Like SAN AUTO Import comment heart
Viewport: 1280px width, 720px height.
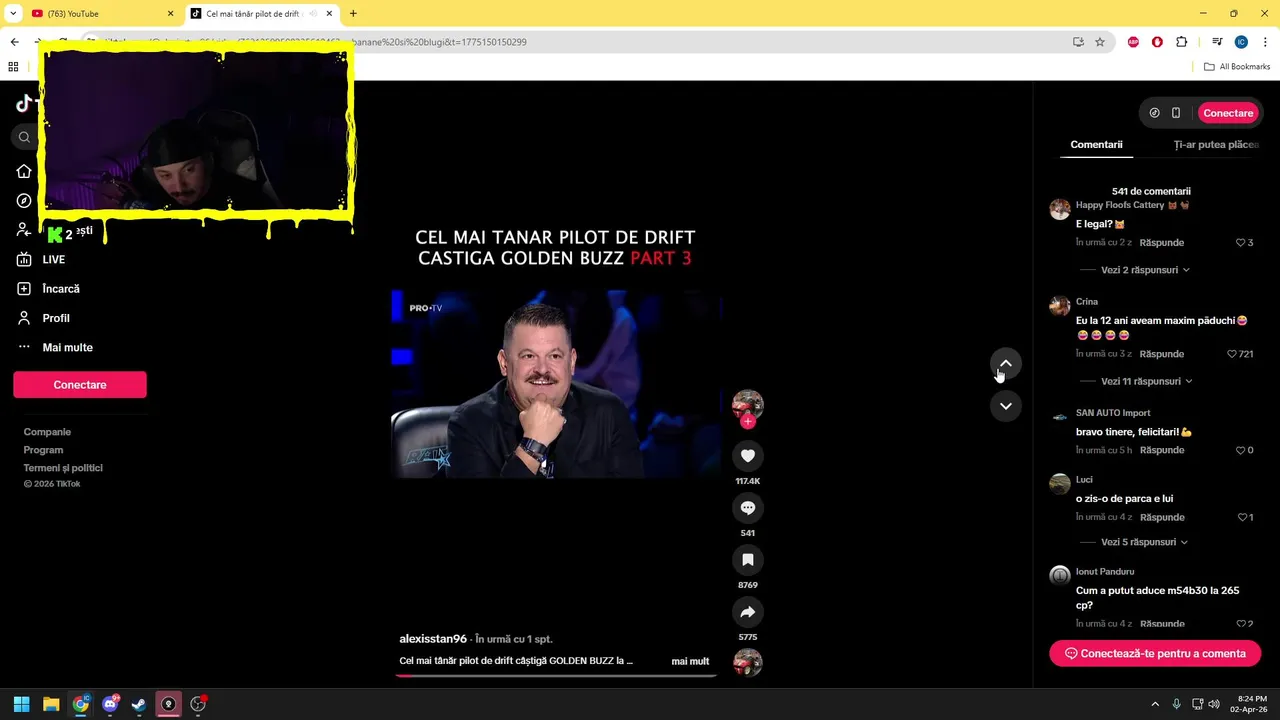[x=1240, y=450]
